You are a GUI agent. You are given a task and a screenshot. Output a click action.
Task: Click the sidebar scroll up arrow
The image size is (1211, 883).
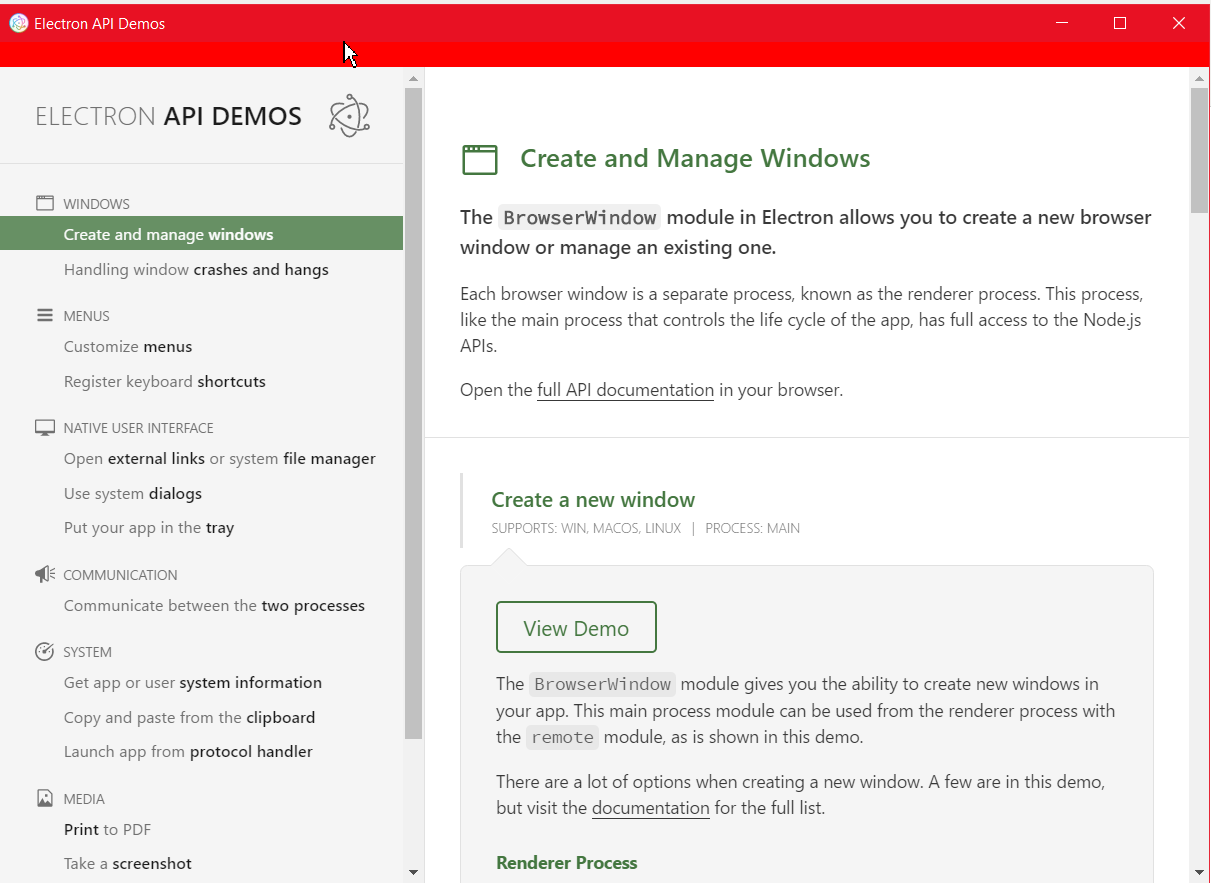(413, 77)
